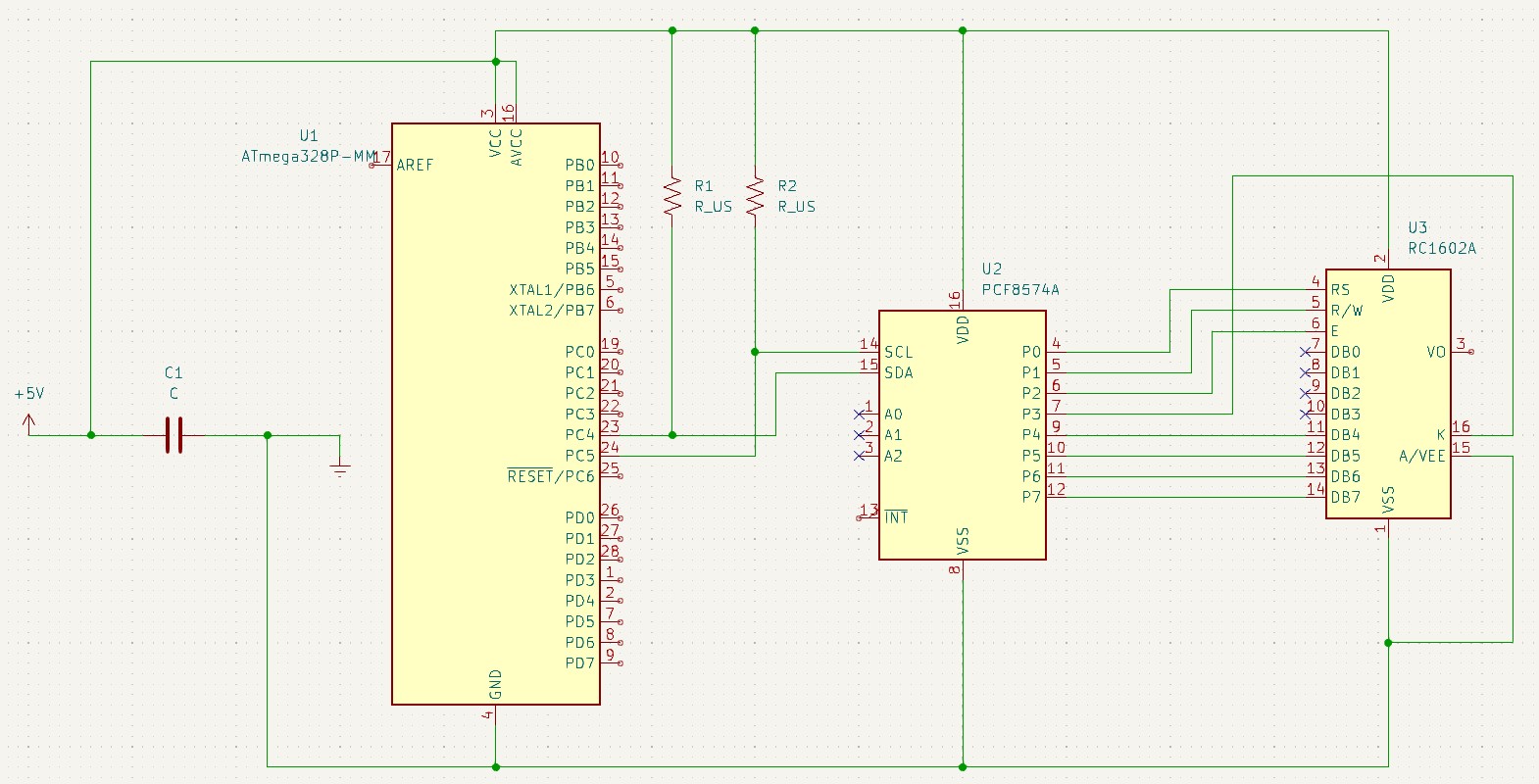
Task: Select the PC4 pin name on U1
Action: click(x=579, y=435)
